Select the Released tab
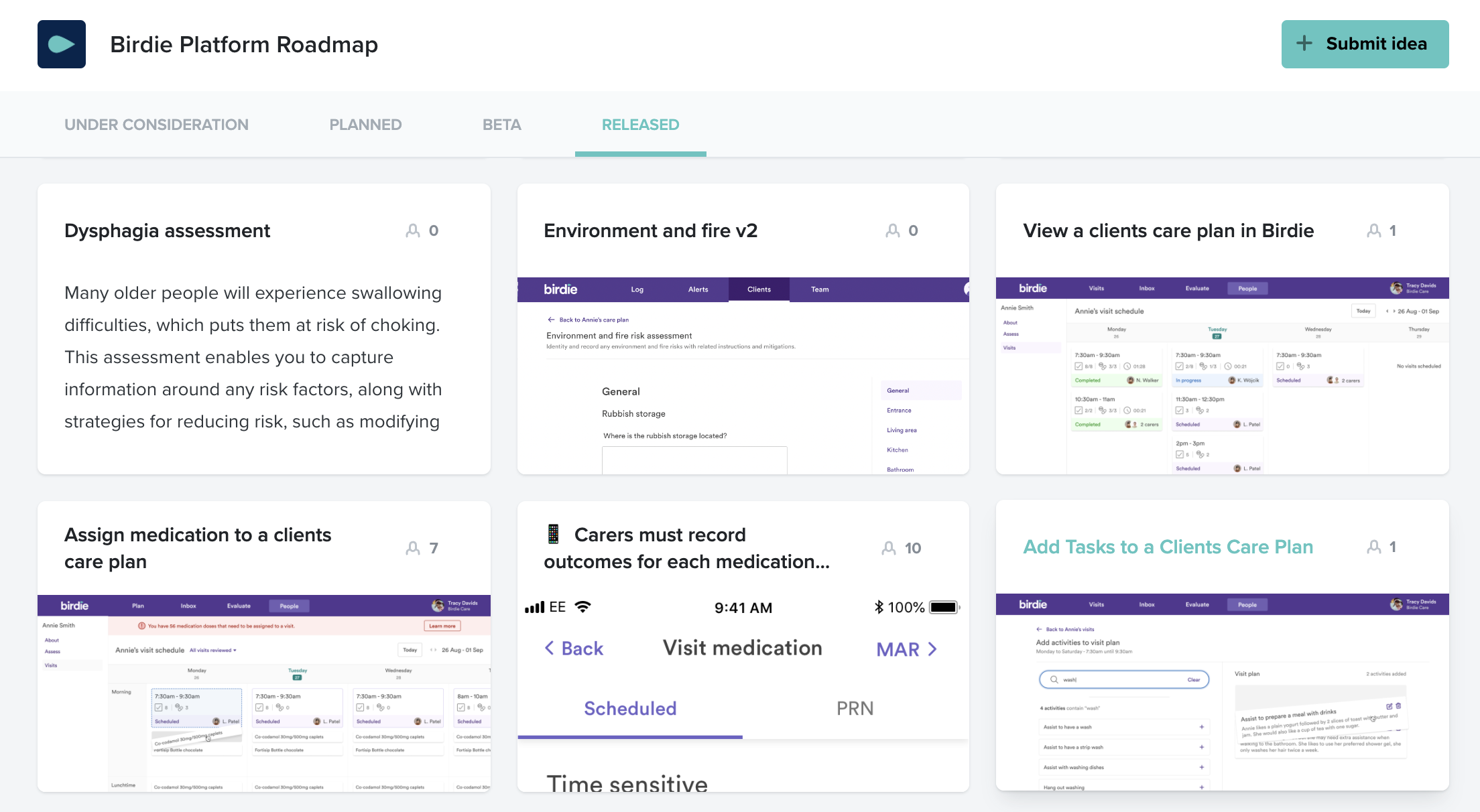Viewport: 1480px width, 812px height. coord(640,125)
